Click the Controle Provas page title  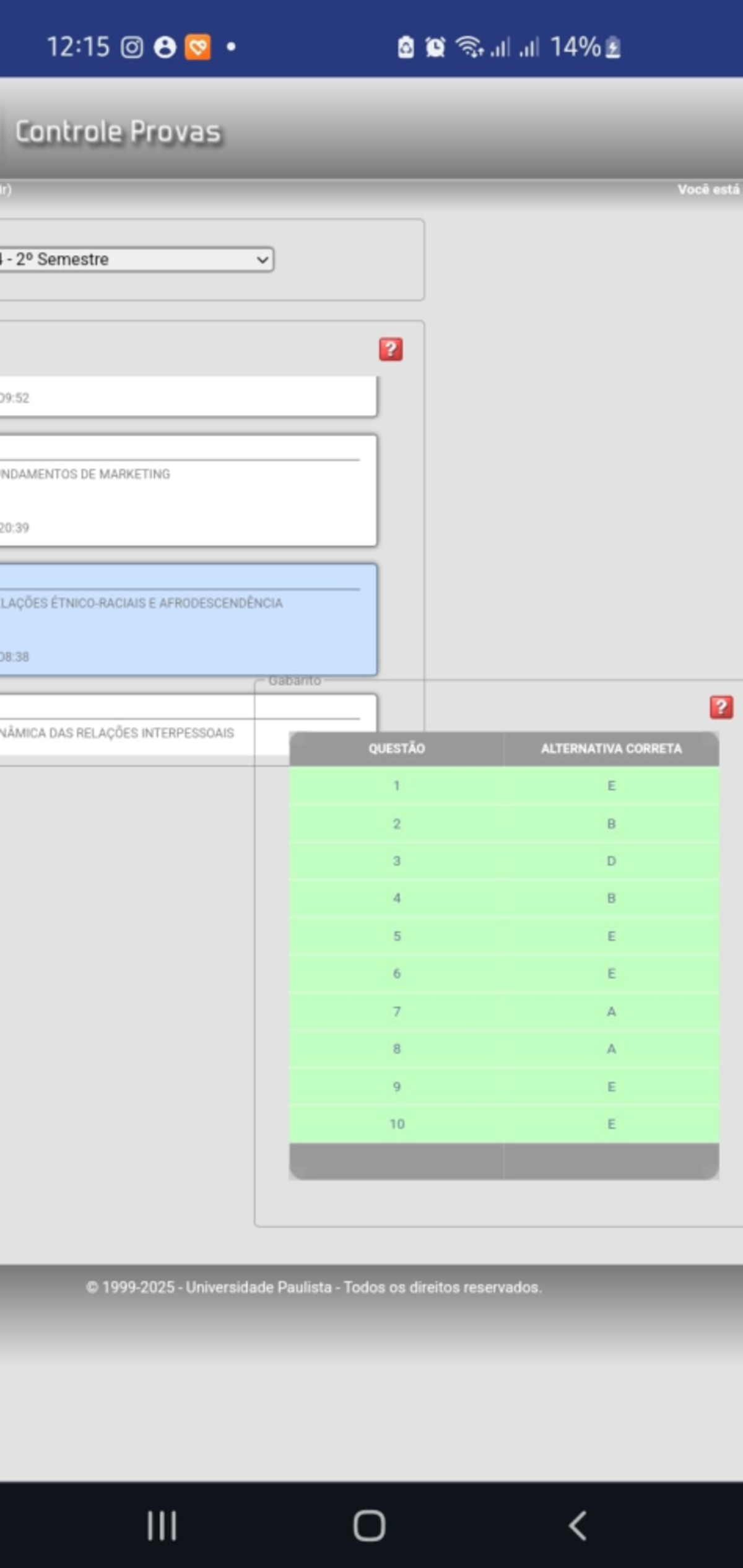click(118, 132)
